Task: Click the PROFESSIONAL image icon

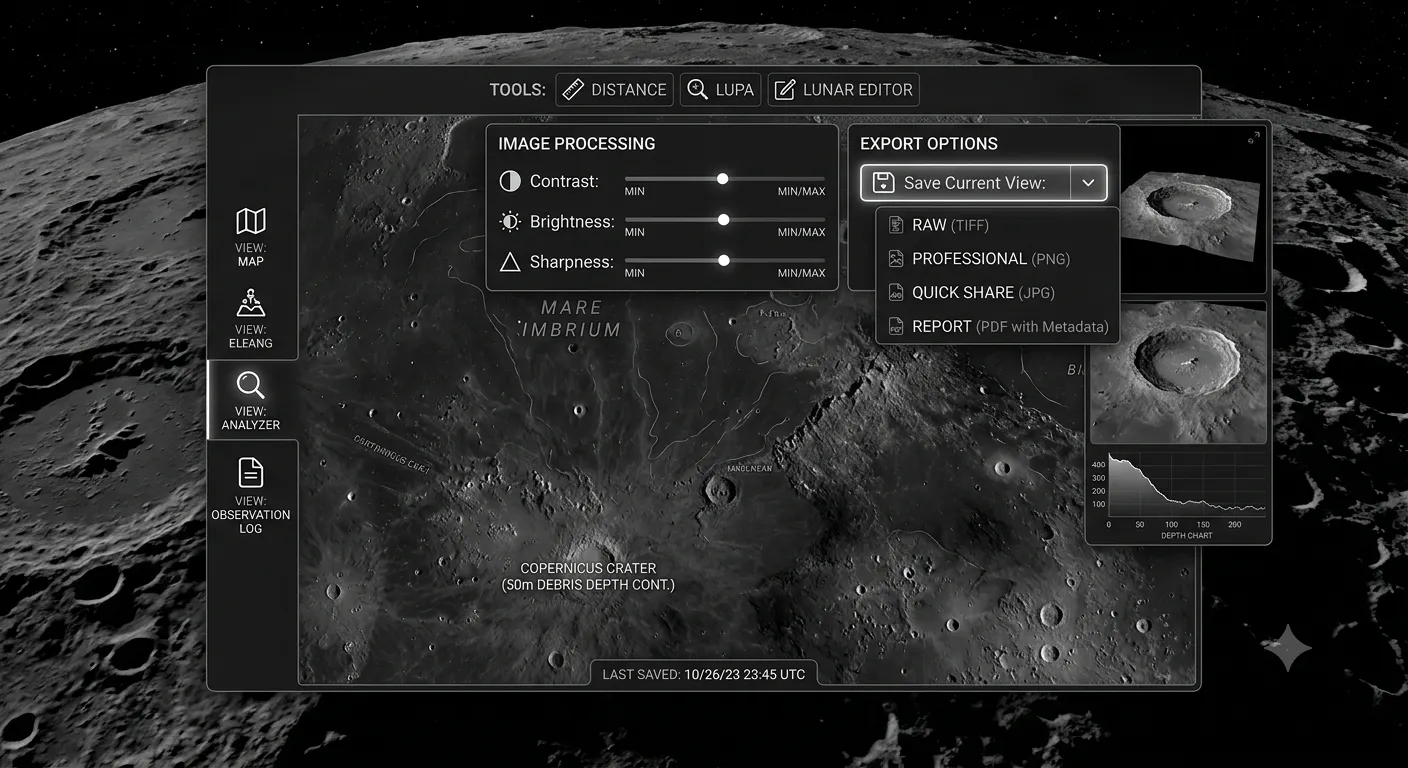Action: (895, 259)
